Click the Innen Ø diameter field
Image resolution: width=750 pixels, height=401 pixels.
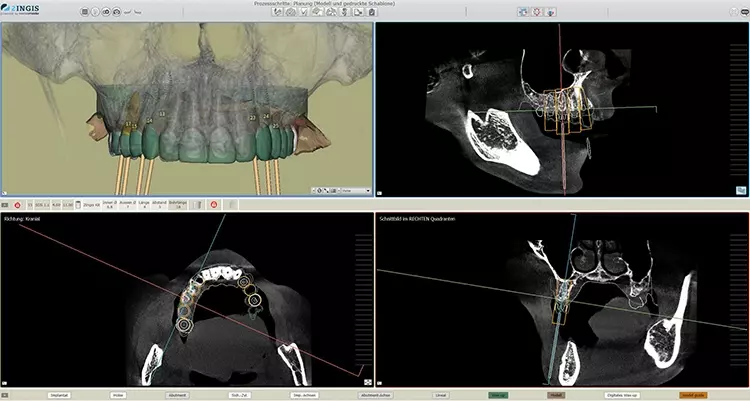coord(109,204)
